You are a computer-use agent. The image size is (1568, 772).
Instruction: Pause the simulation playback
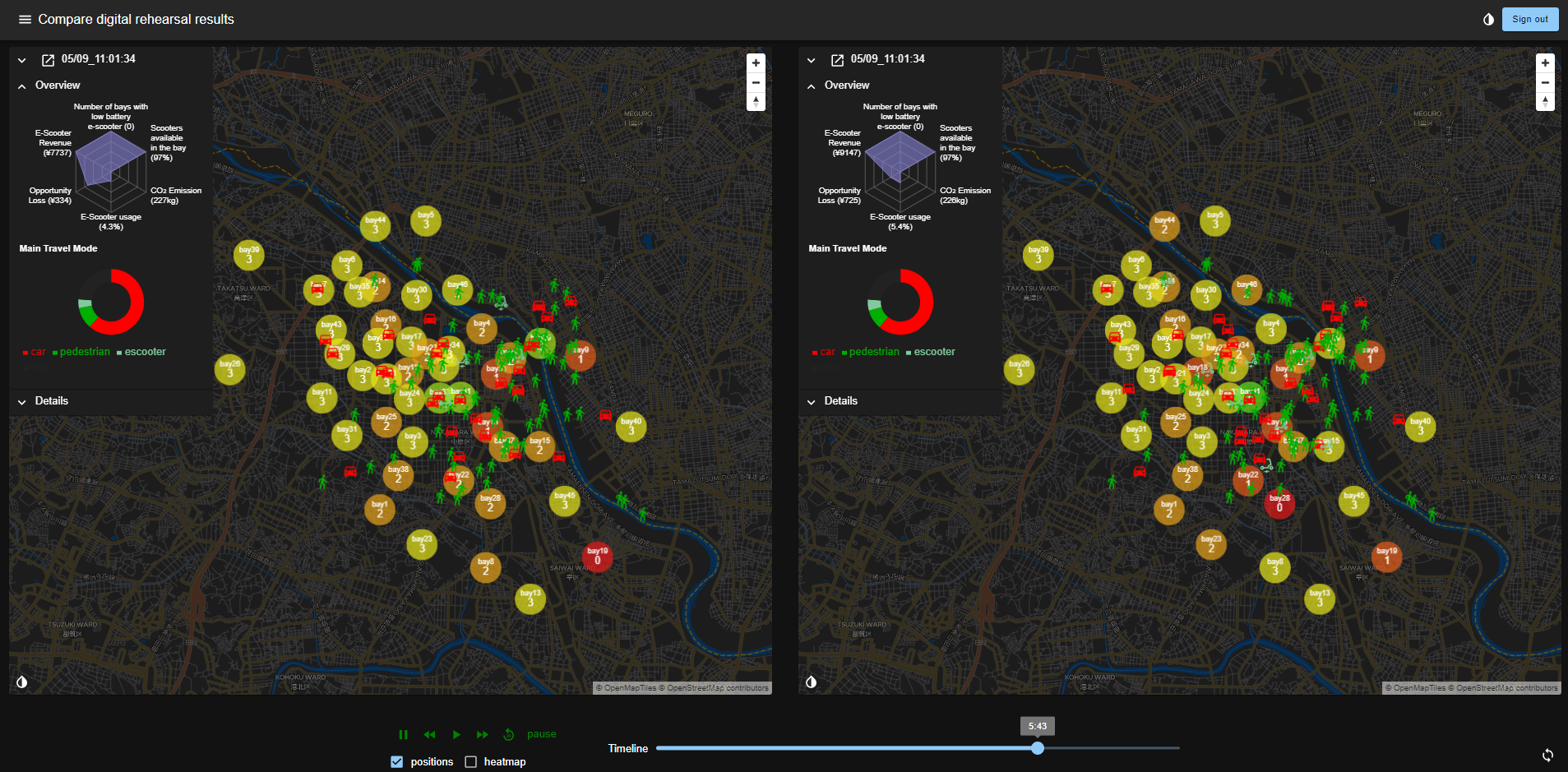(x=403, y=734)
